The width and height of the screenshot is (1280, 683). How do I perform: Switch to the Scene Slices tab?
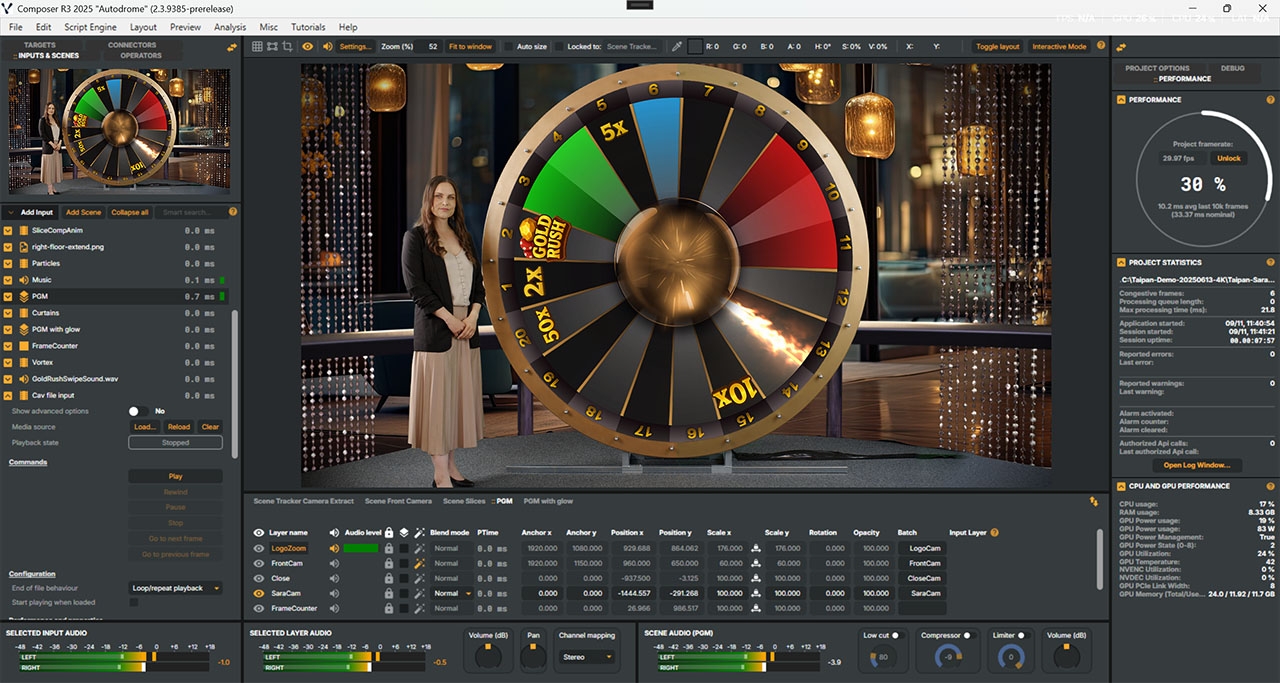463,501
